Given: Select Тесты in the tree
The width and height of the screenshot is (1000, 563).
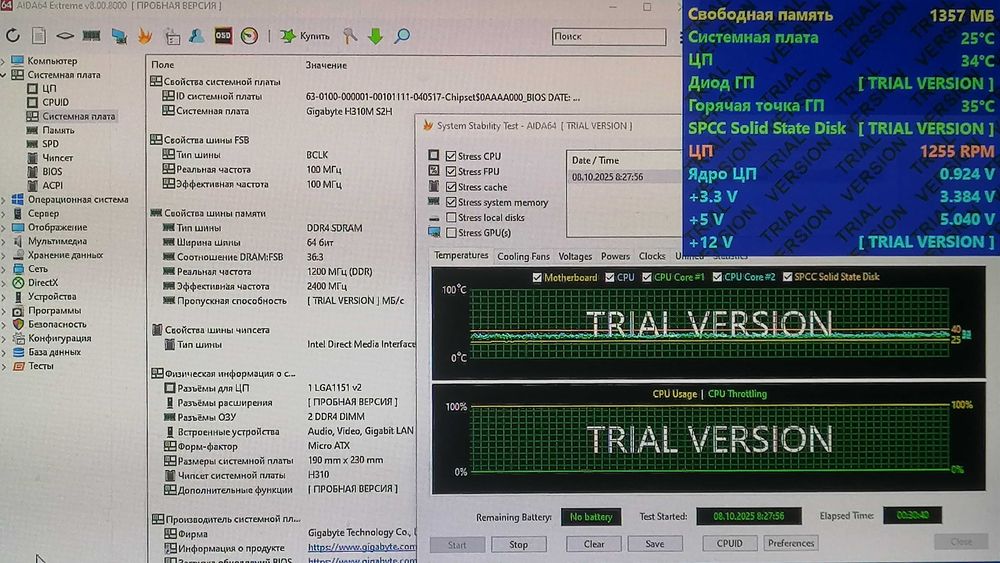Looking at the screenshot, I should point(41,366).
